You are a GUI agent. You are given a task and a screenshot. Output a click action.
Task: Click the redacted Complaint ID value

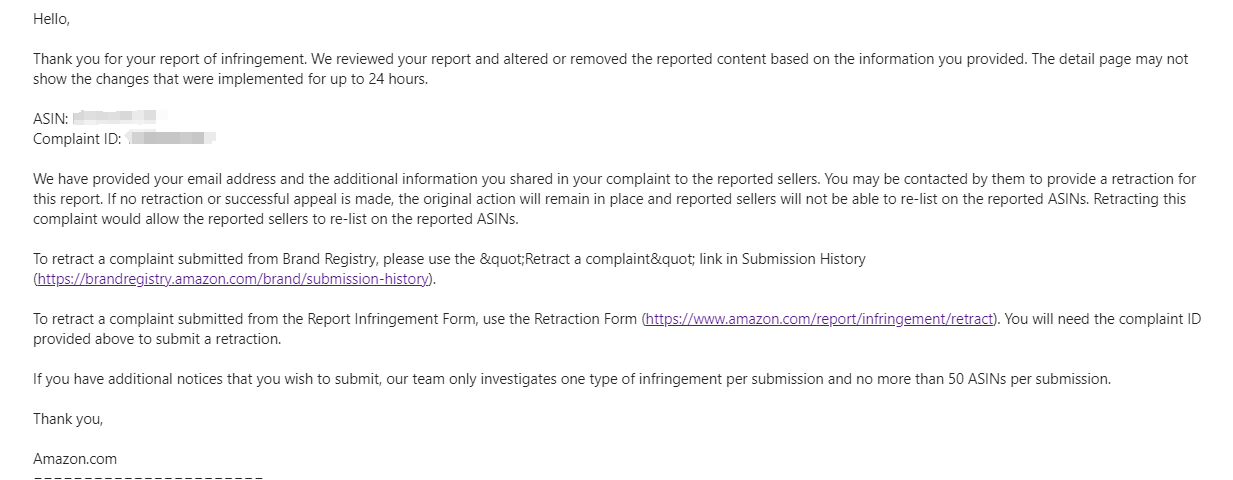tap(171, 139)
